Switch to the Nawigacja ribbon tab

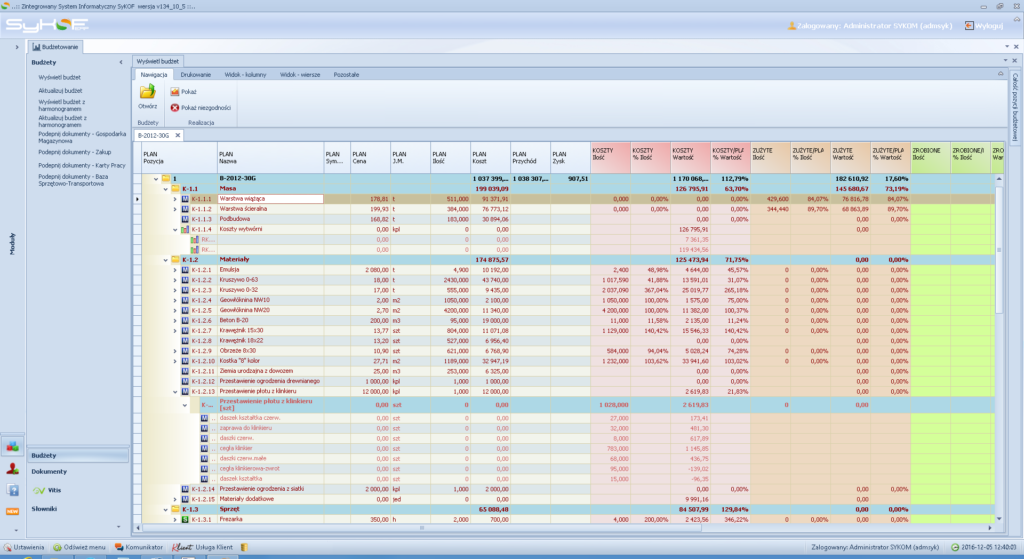(154, 74)
